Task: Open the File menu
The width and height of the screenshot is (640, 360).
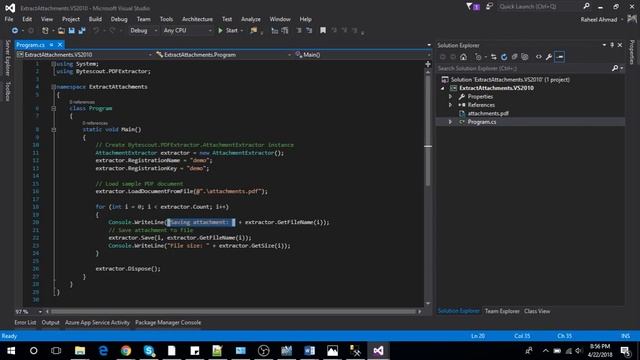Action: [9, 19]
